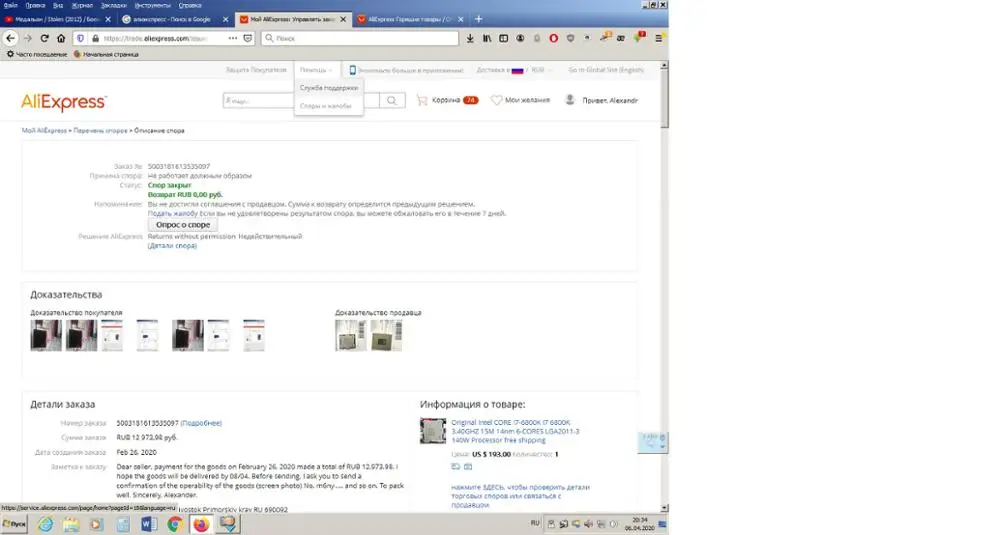Screen dimensions: 1000x535
Task: Open a new browser tab with the plus icon
Action: click(478, 19)
